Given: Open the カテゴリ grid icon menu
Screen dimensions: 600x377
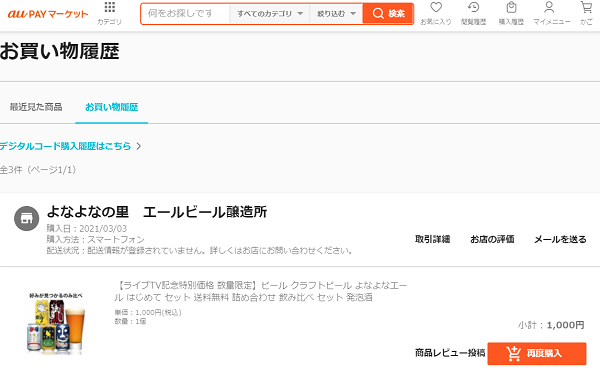Looking at the screenshot, I should [109, 13].
